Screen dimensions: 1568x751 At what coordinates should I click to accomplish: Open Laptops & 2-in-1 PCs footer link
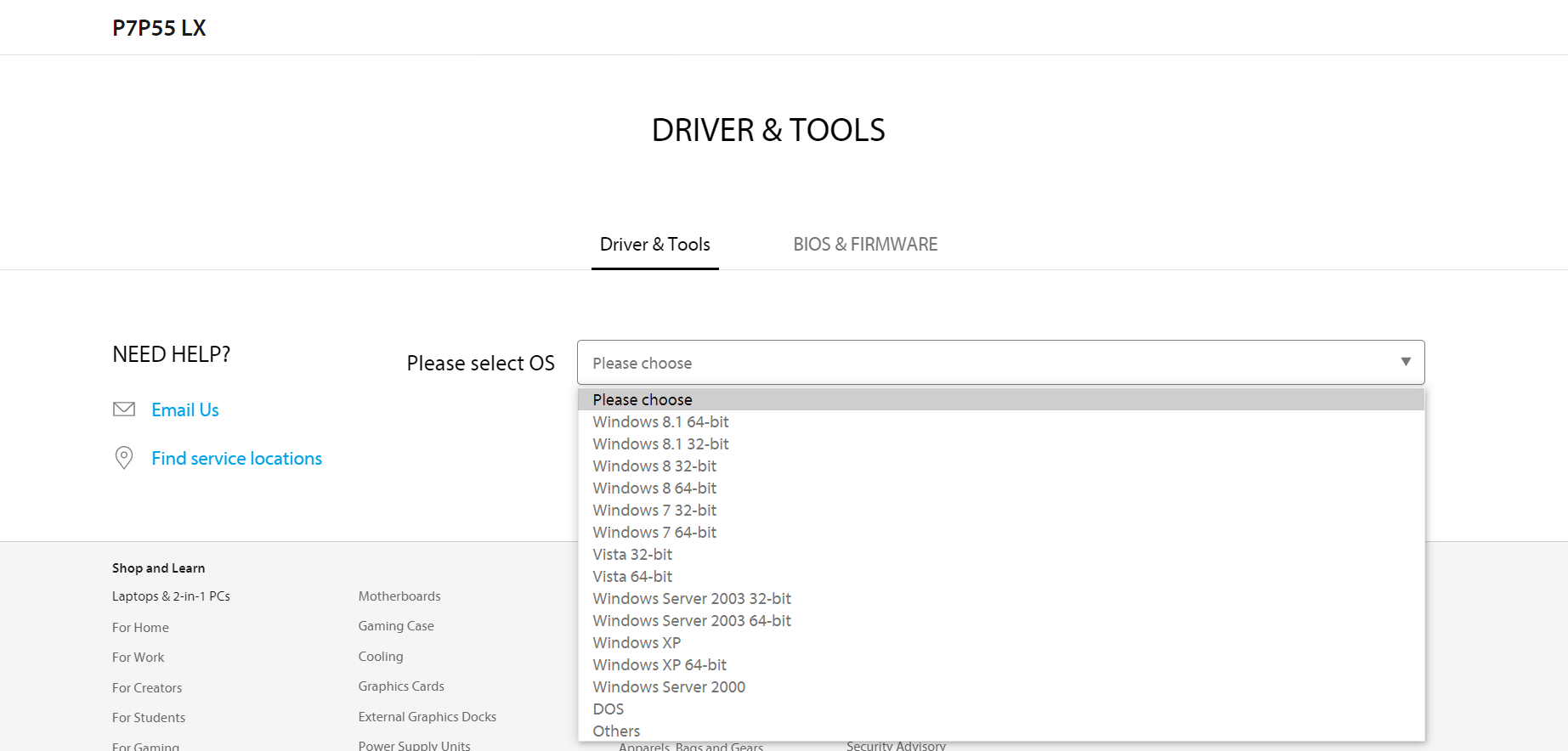click(171, 596)
